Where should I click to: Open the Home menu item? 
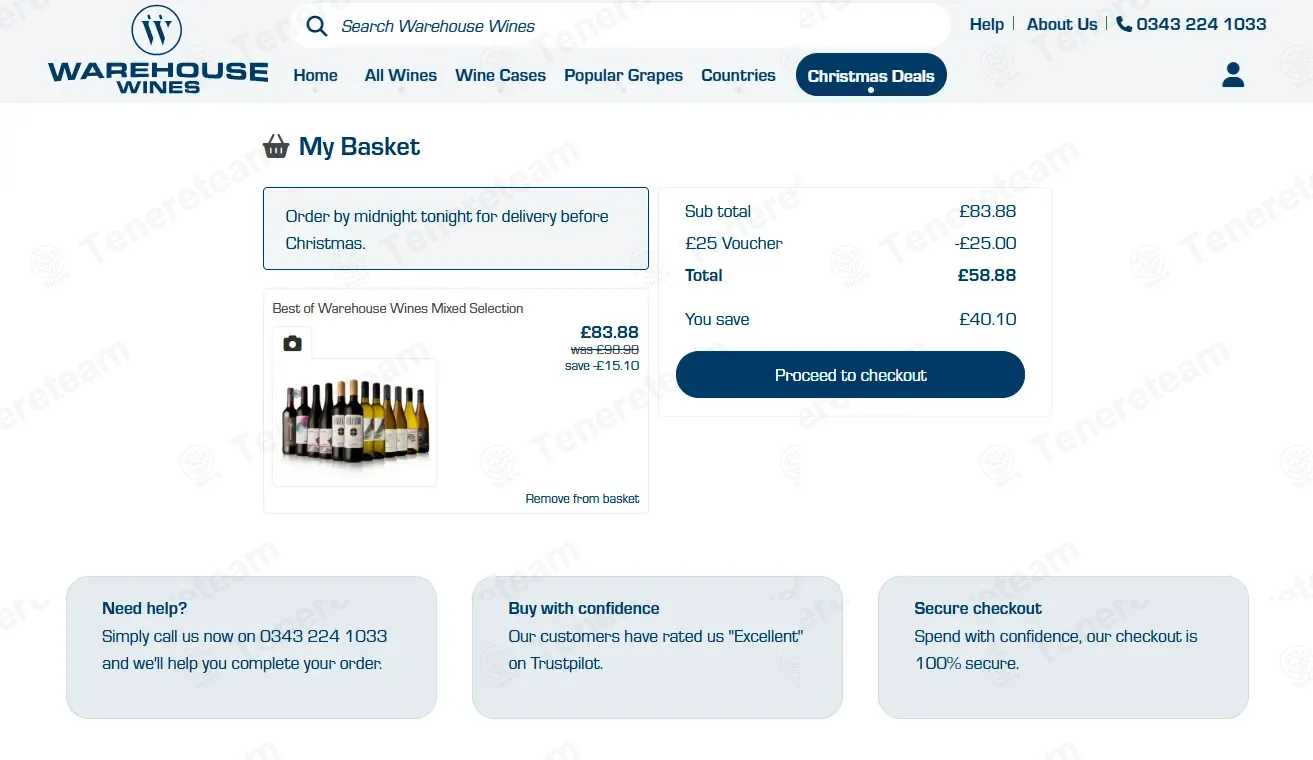point(315,75)
